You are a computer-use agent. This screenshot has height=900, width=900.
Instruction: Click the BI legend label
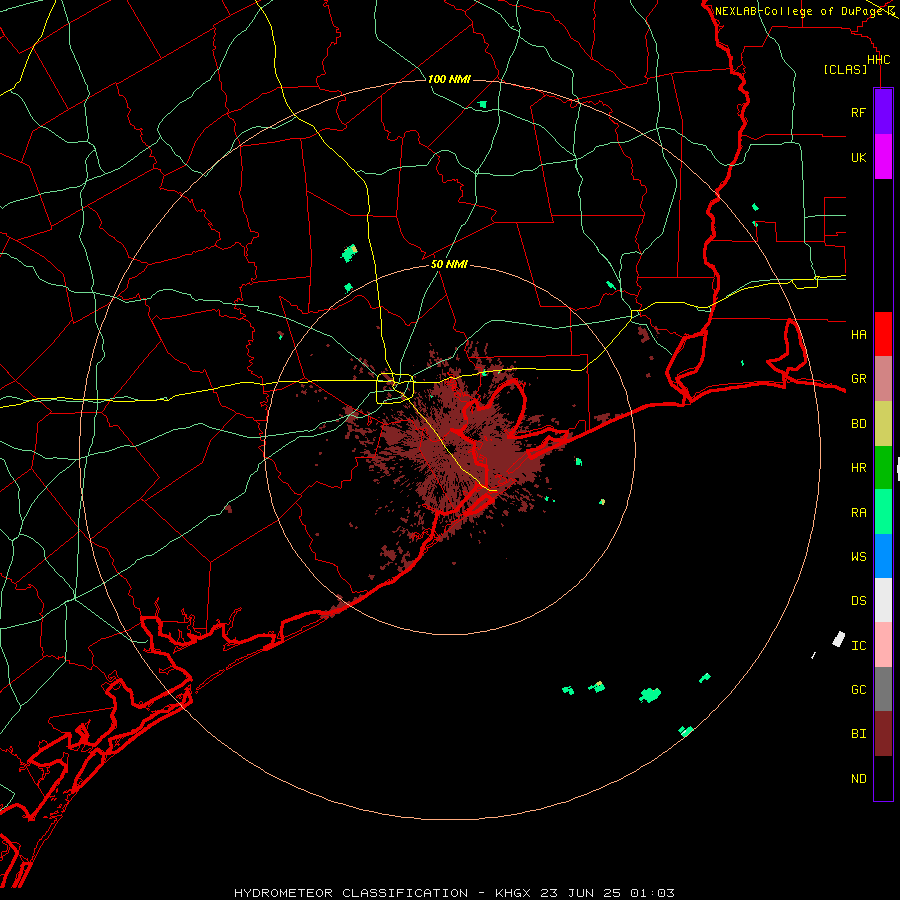click(x=858, y=734)
